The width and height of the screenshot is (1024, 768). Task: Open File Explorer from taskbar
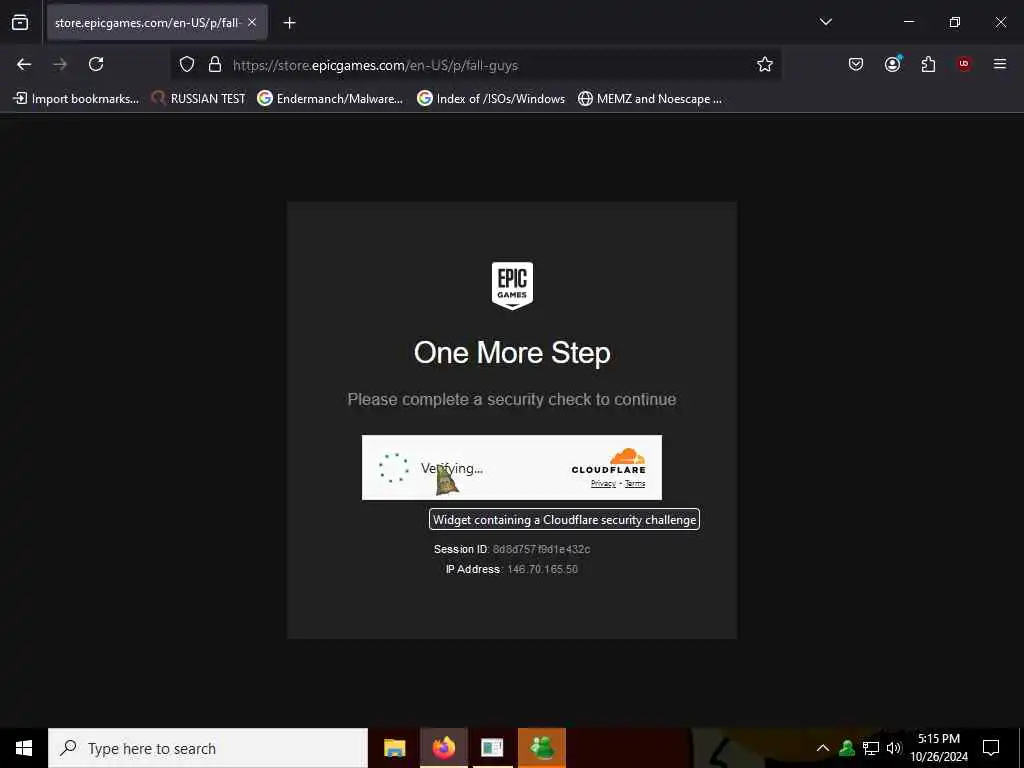(x=394, y=748)
